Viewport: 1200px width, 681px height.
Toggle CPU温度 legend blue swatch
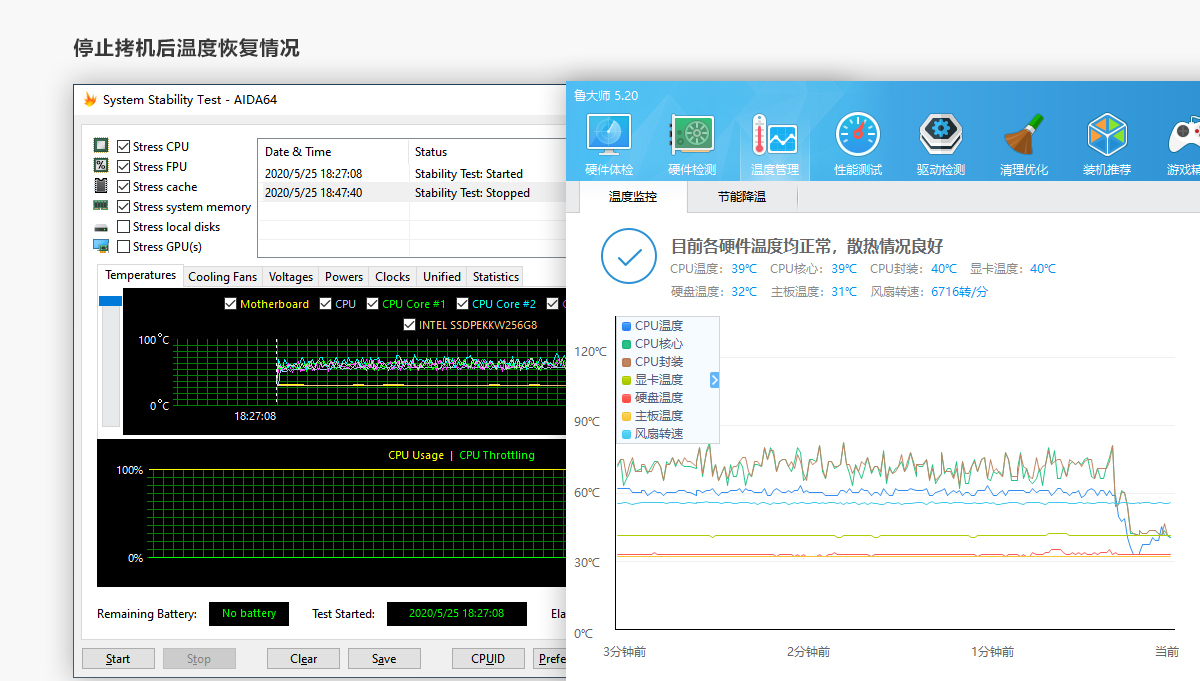pyautogui.click(x=626, y=326)
